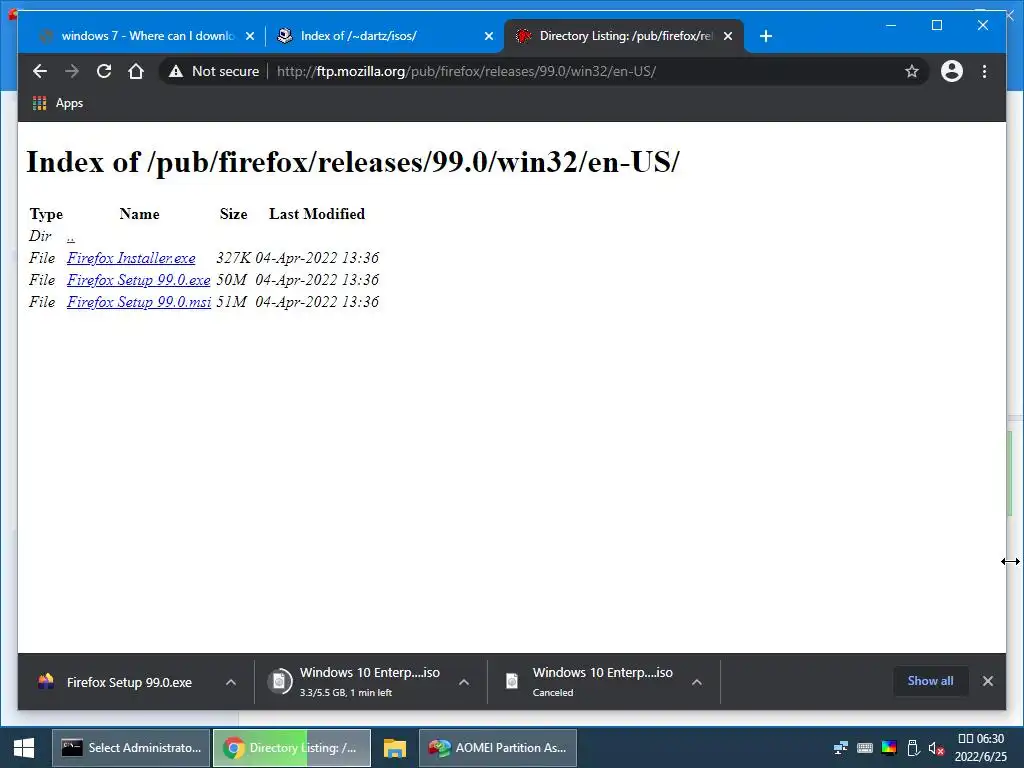Show all downloads
The height and width of the screenshot is (768, 1024).
coord(930,681)
